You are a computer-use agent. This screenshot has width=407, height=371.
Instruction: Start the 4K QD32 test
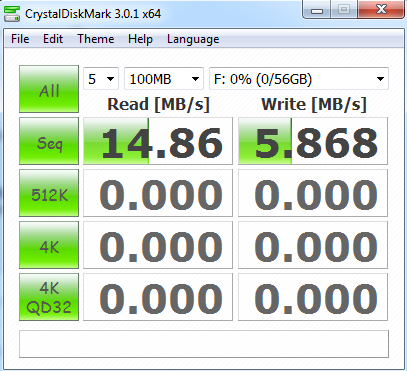click(x=49, y=297)
